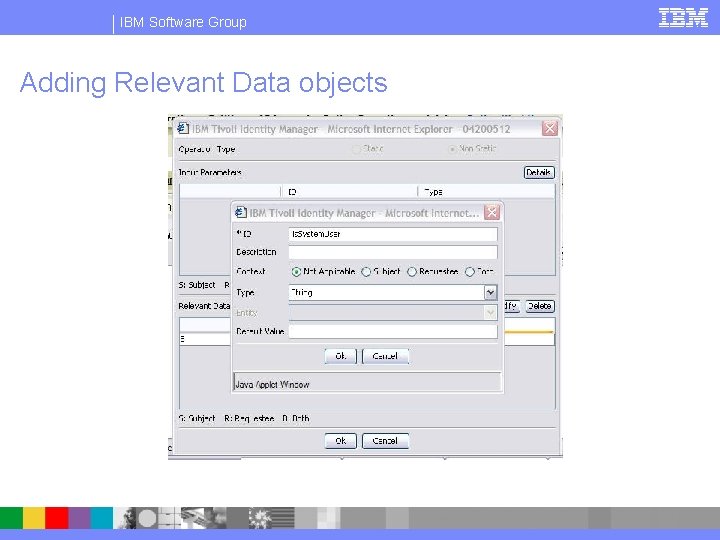This screenshot has height=540, width=720.
Task: Open the disabled Entity dropdown arrow
Action: click(490, 313)
